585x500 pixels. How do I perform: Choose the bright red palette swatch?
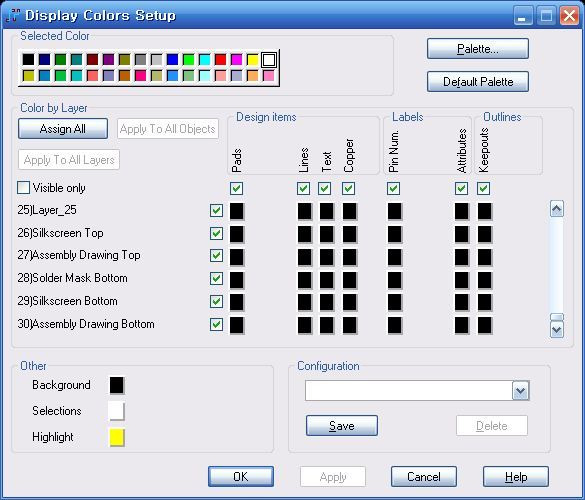(x=220, y=60)
